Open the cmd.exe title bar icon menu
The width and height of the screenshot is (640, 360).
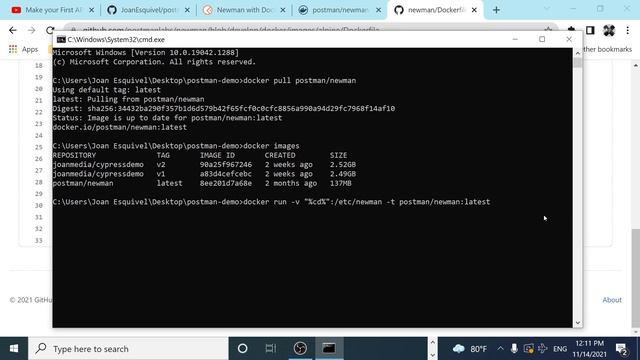[61, 40]
